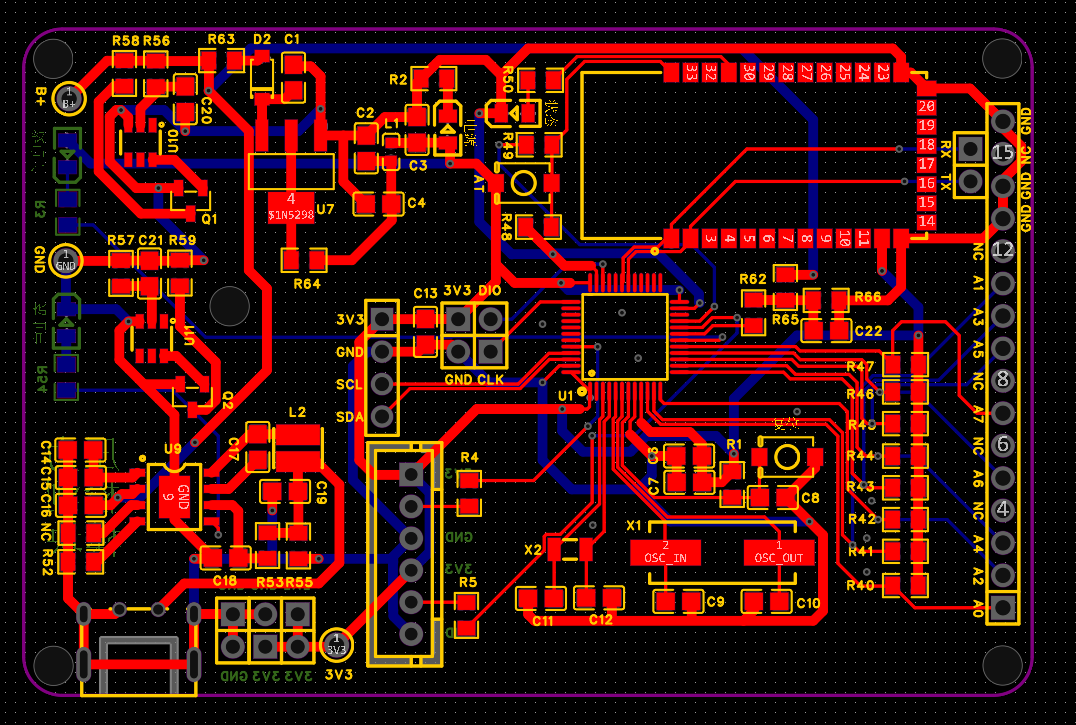Select the R62 designator text
1076x725 pixels.
[x=753, y=279]
